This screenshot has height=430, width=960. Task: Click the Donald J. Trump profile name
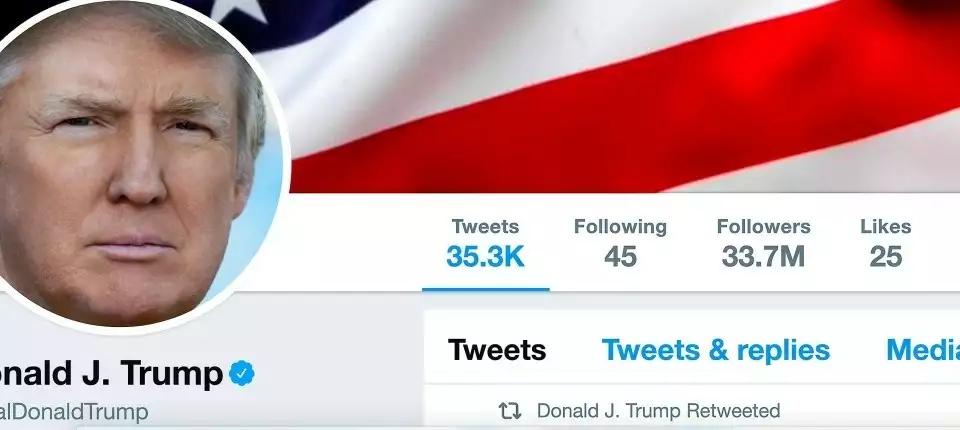111,373
